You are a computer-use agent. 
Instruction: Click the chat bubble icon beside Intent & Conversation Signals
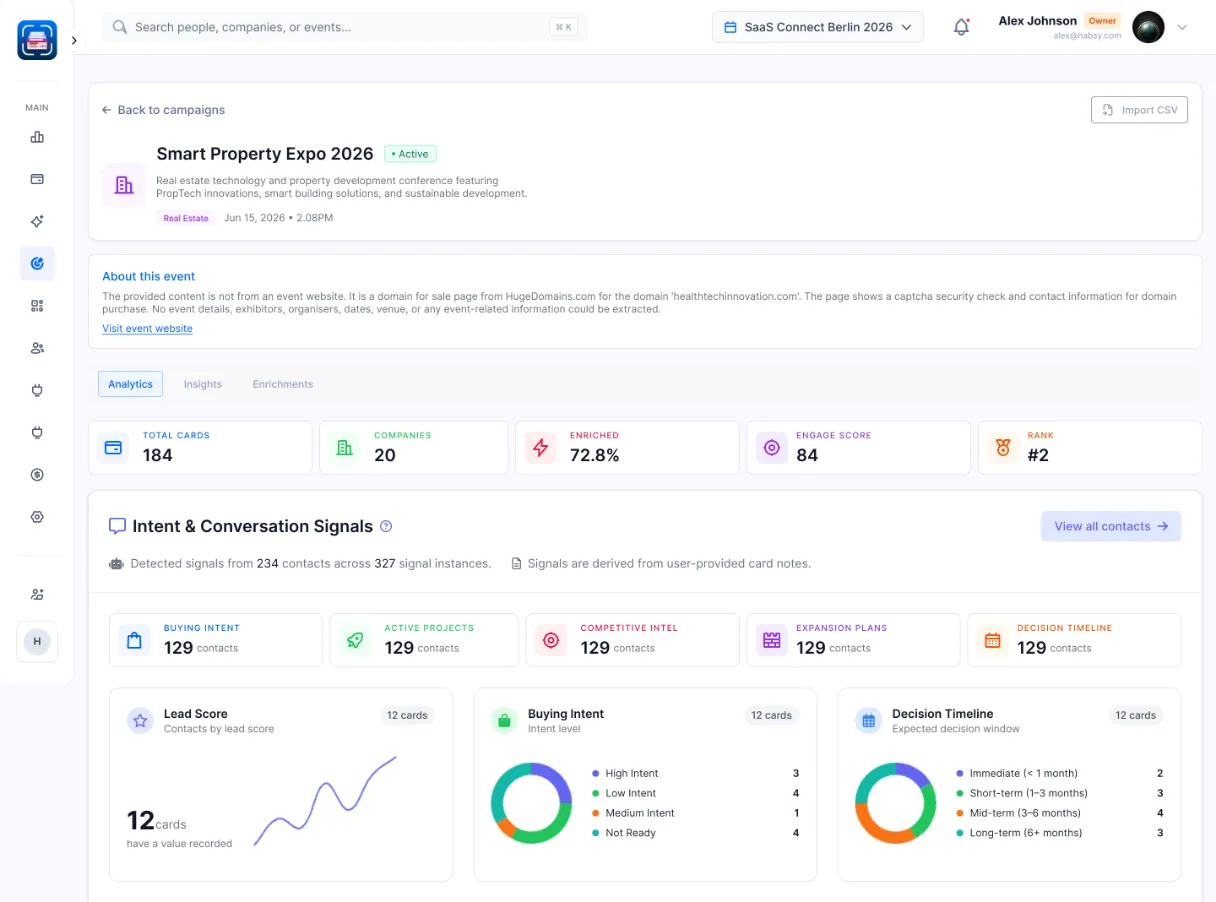coord(117,526)
